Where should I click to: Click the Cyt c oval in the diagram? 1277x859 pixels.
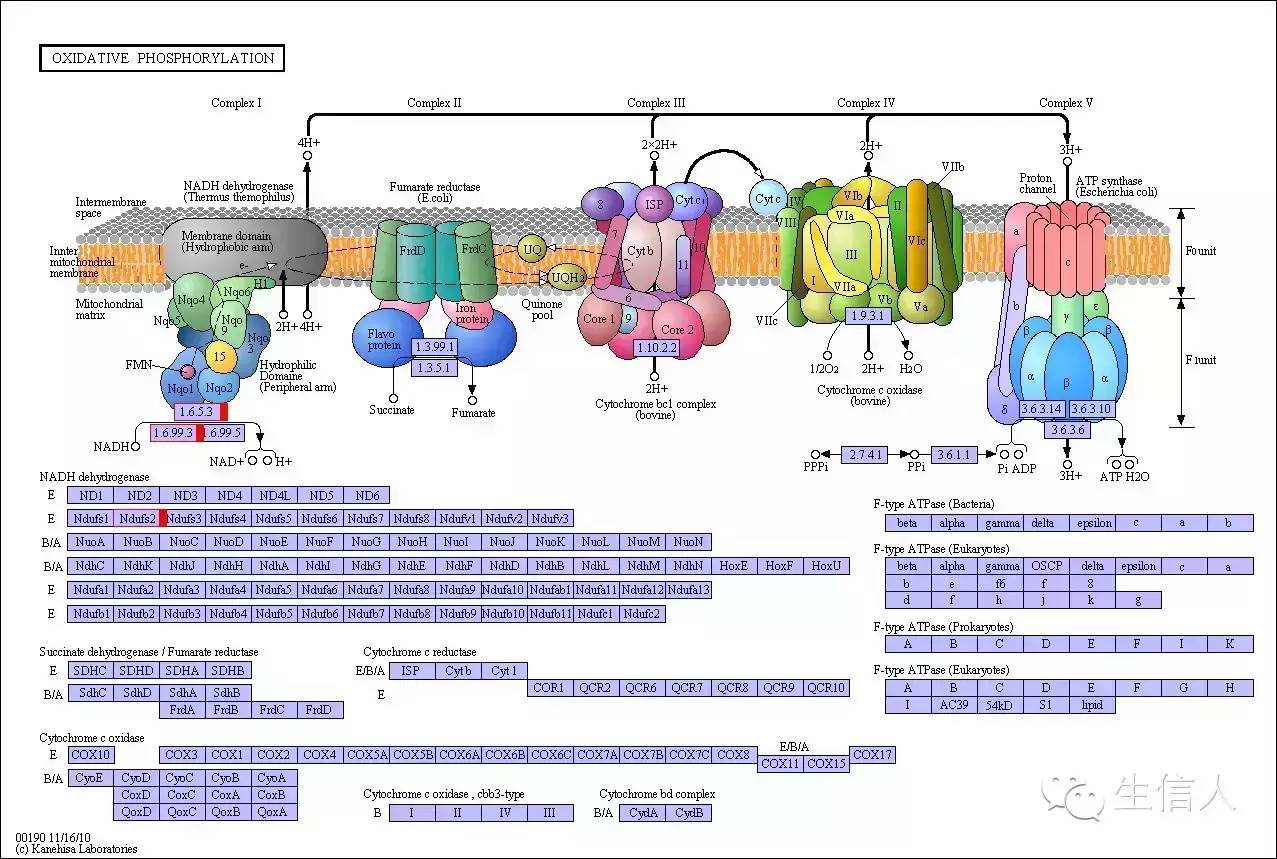(x=767, y=199)
